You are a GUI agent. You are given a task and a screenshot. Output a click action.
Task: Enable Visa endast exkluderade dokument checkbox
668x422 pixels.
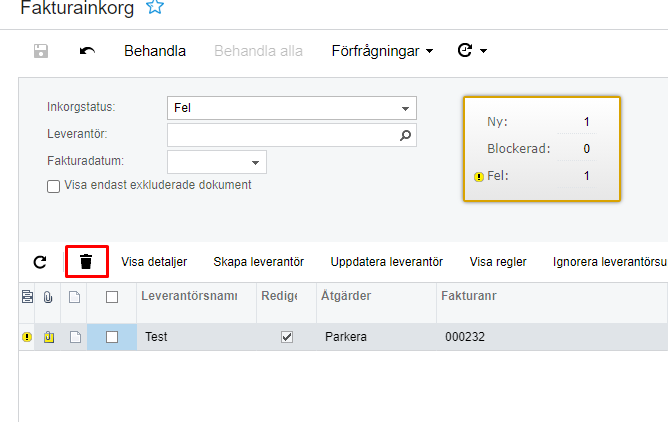click(x=54, y=185)
